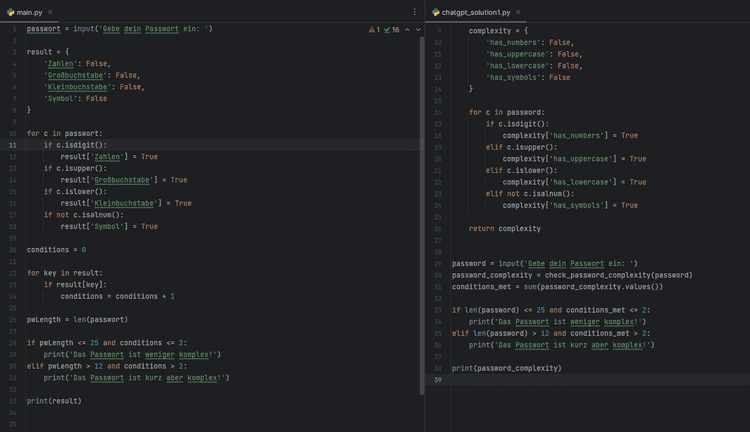Screen dimensions: 750x432
Task: Jump to next highlighted problem with down arrow
Action: (x=417, y=30)
